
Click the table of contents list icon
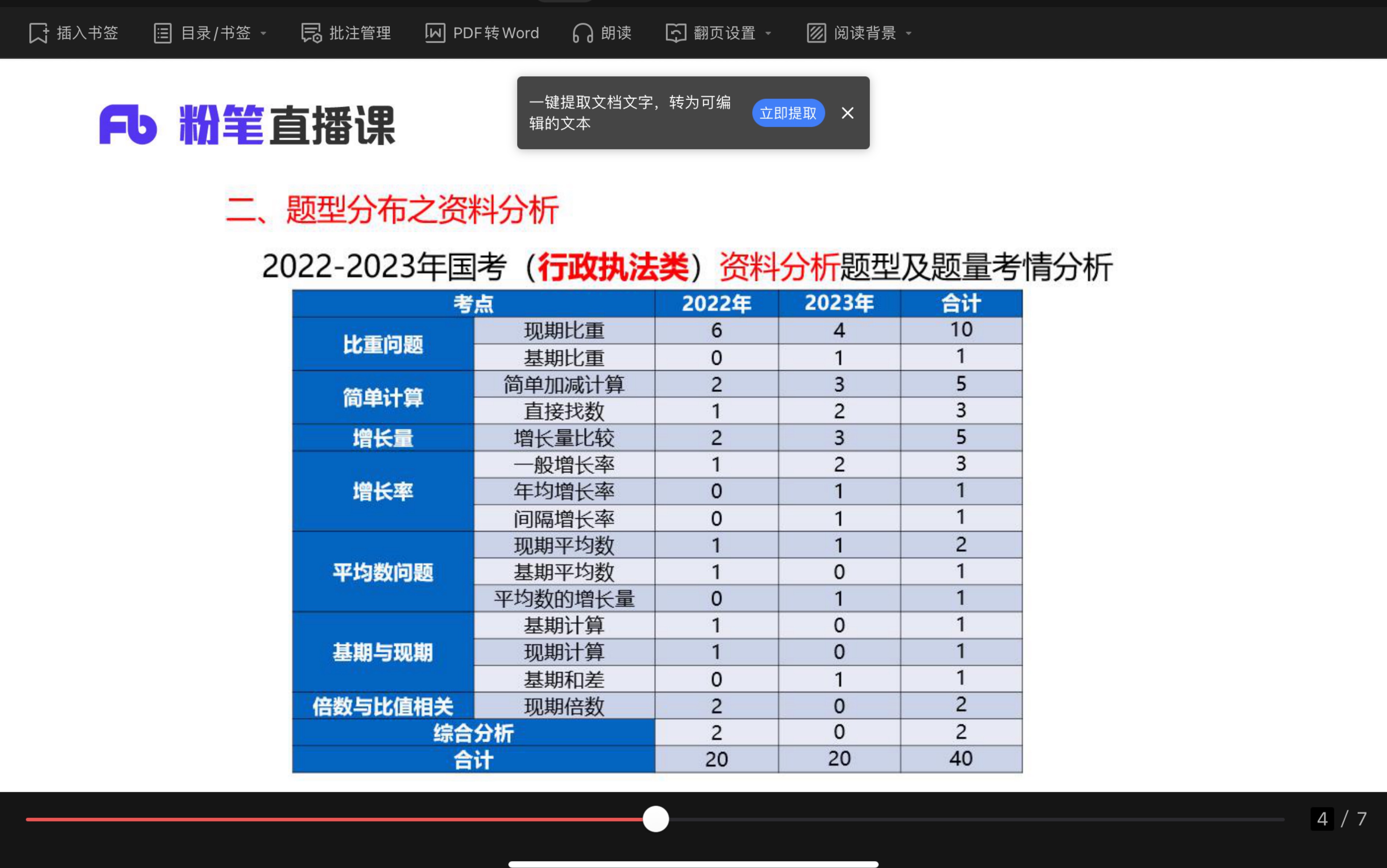pos(162,33)
